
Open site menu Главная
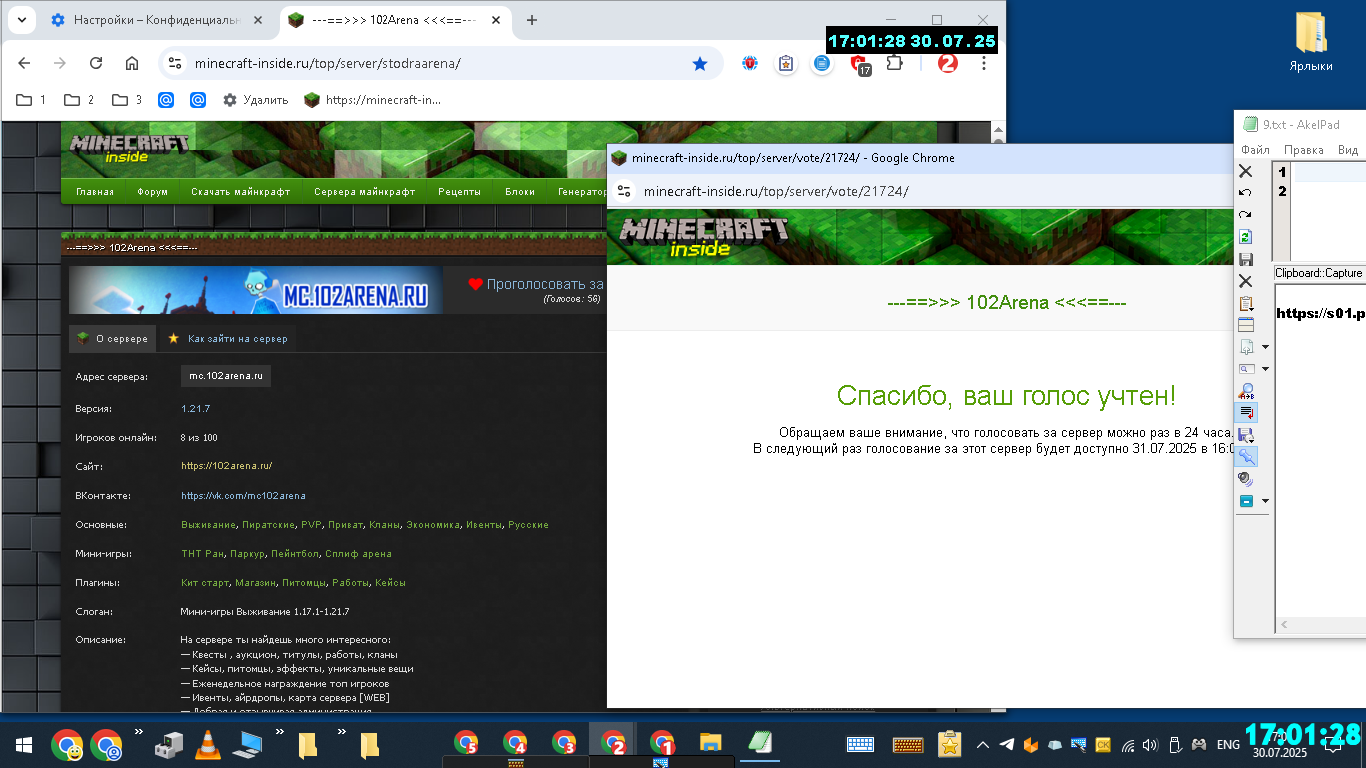[95, 192]
